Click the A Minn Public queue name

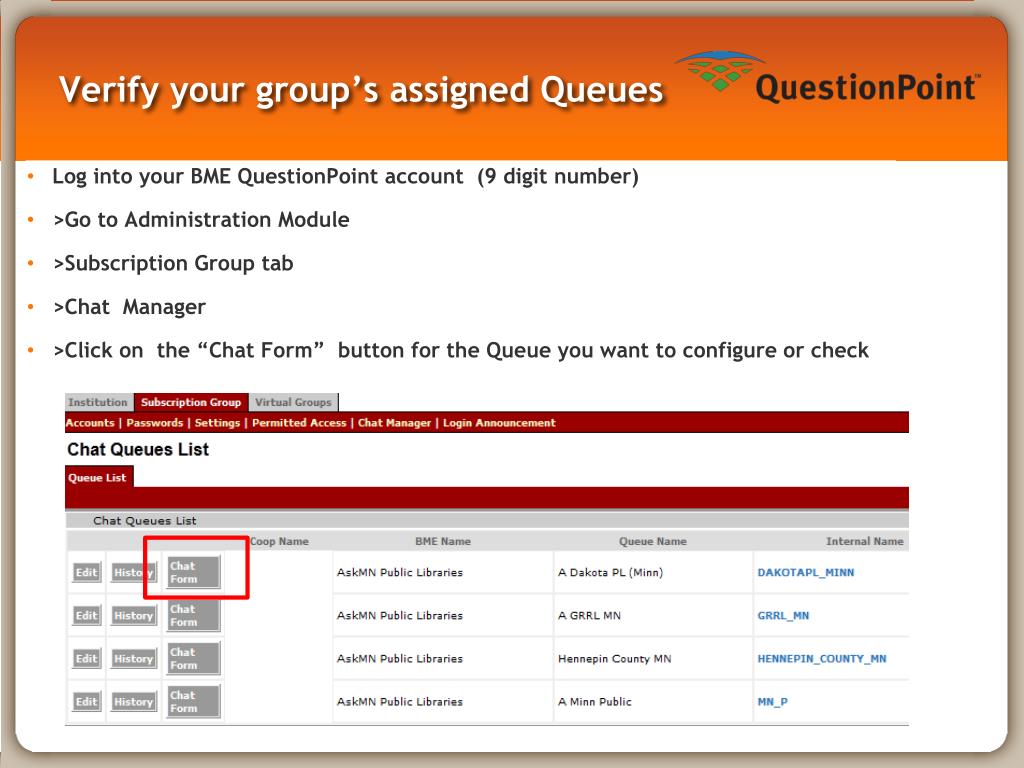tap(594, 702)
